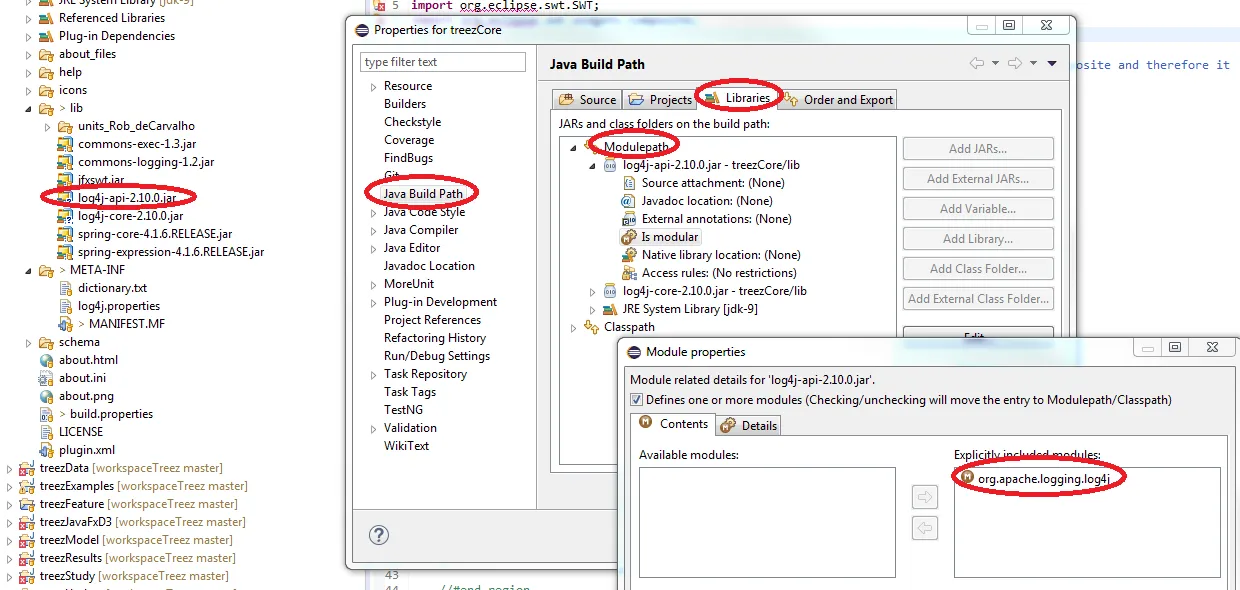Click the Referenced Libraries icon
The image size is (1240, 590).
click(47, 18)
